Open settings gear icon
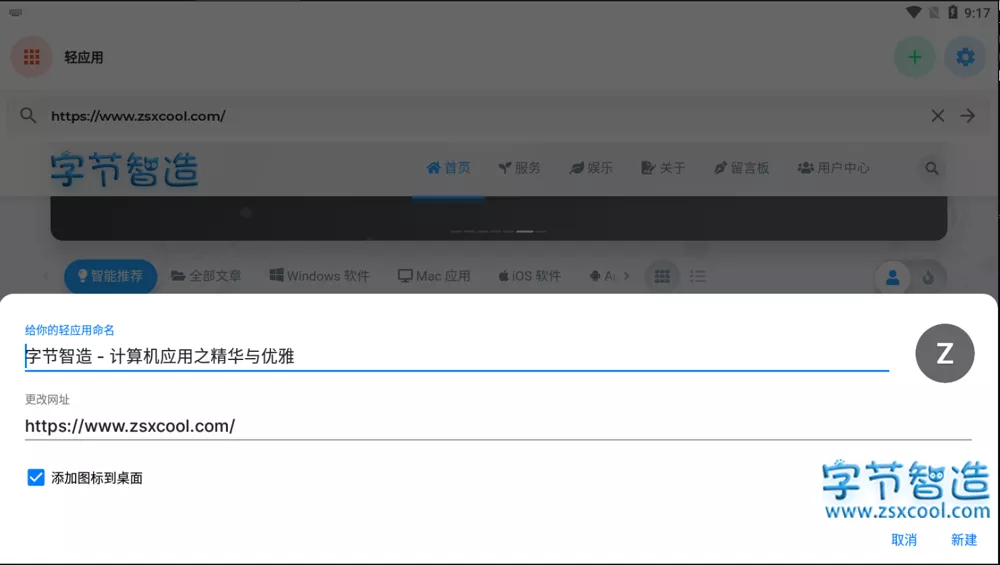1000x565 pixels. pyautogui.click(x=965, y=57)
